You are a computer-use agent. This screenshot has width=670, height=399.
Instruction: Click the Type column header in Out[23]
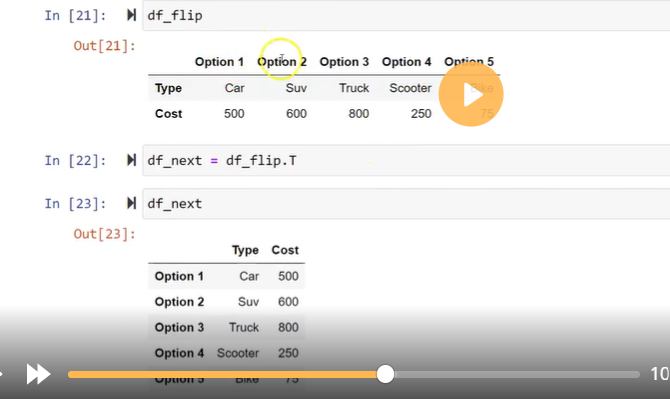tap(245, 250)
